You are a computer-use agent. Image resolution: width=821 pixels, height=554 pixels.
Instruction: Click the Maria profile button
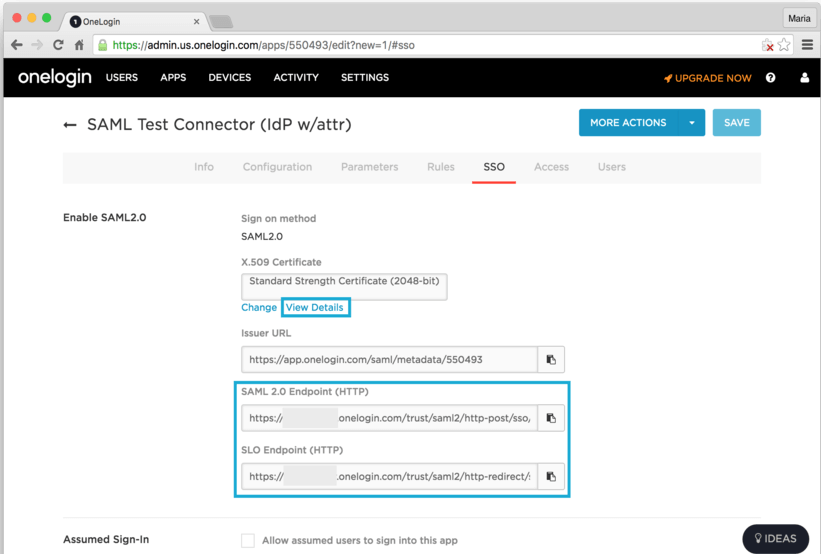click(799, 18)
